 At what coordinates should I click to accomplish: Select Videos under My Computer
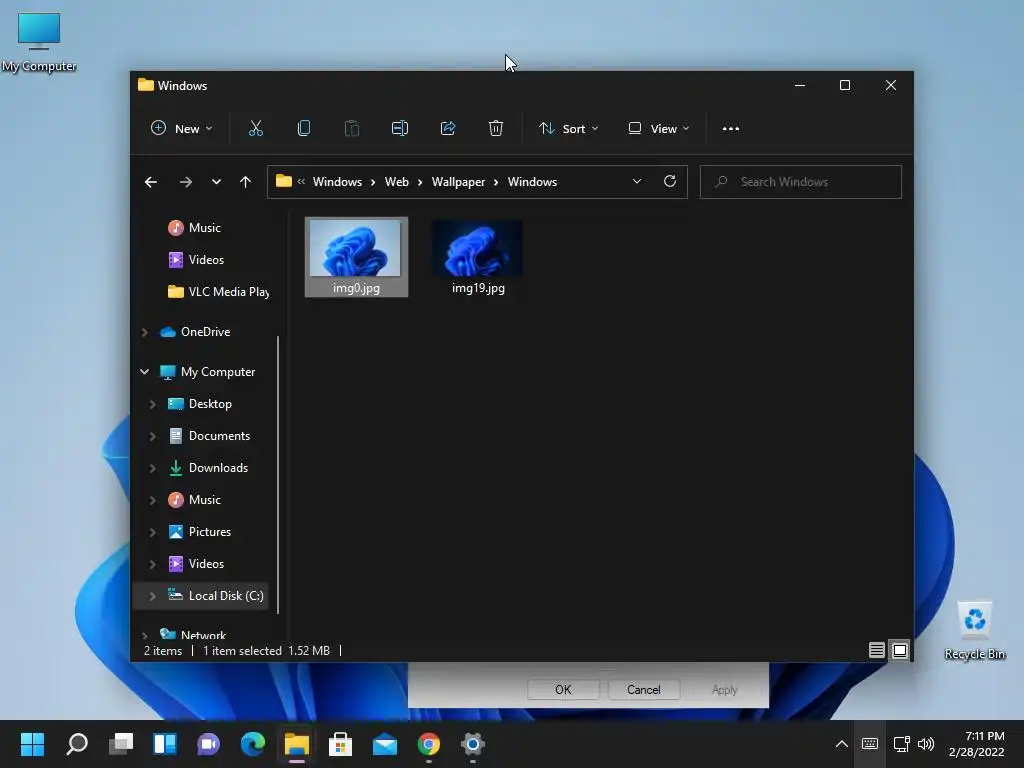click(x=206, y=564)
